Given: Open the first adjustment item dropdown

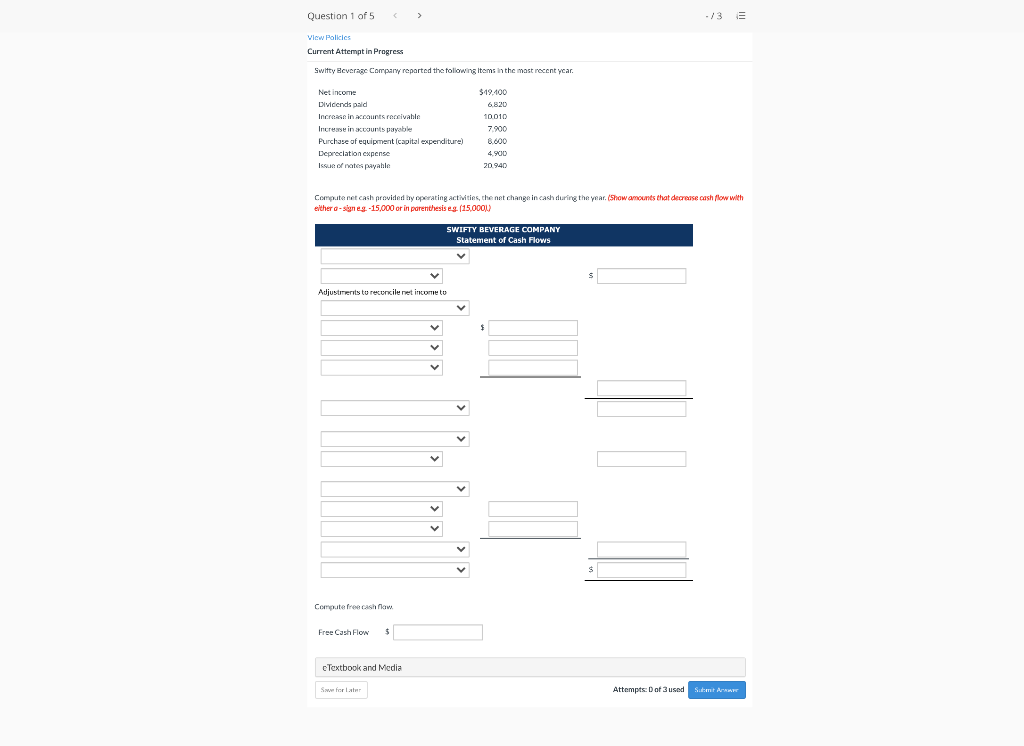Looking at the screenshot, I should click(381, 327).
